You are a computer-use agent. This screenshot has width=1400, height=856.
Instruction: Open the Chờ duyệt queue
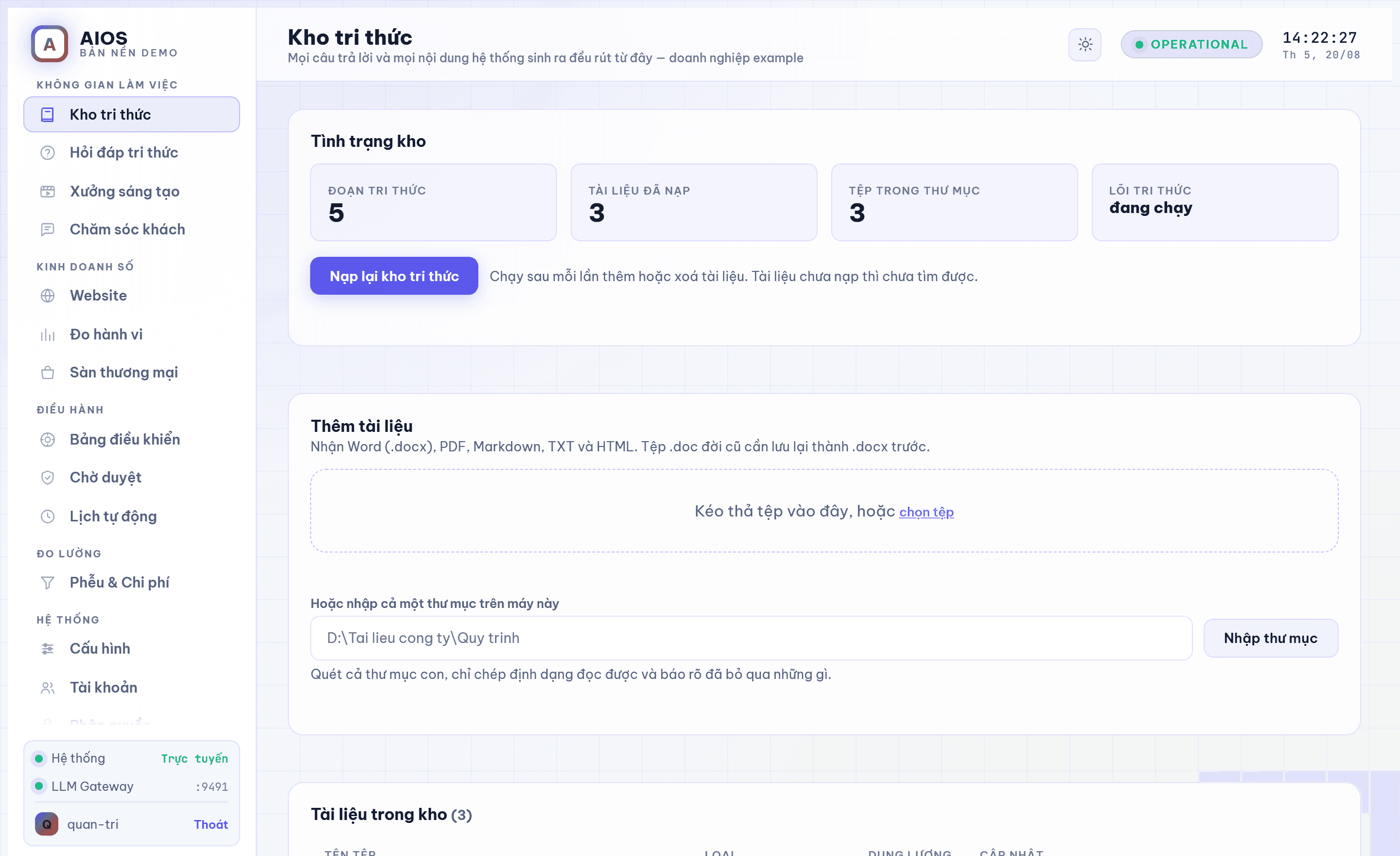[x=132, y=478]
